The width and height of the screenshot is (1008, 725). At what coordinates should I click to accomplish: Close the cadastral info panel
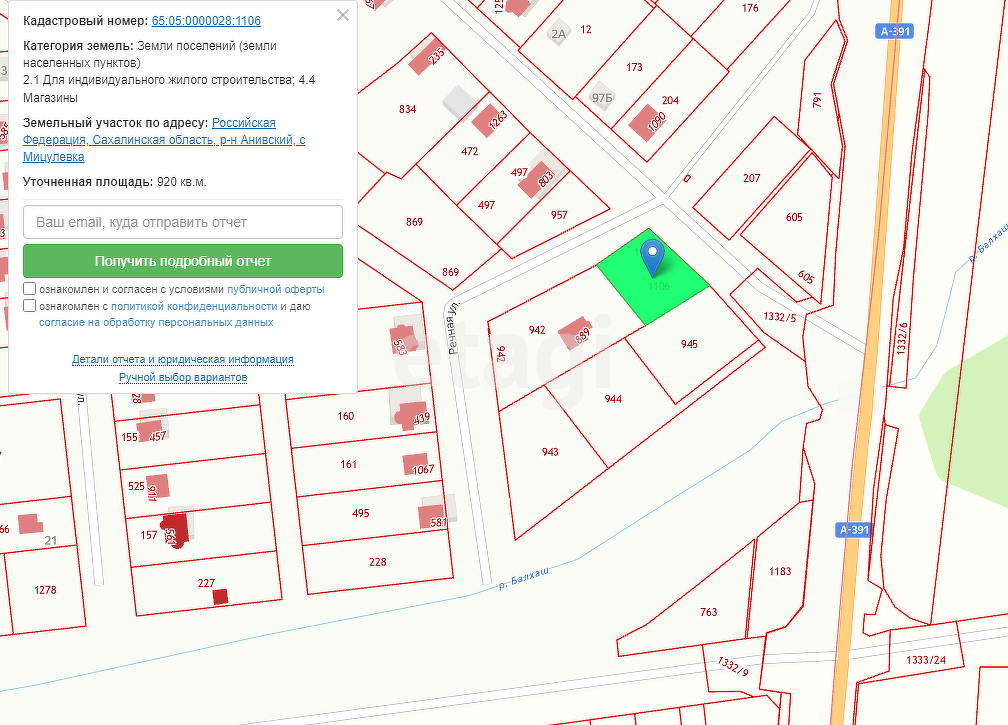343,15
